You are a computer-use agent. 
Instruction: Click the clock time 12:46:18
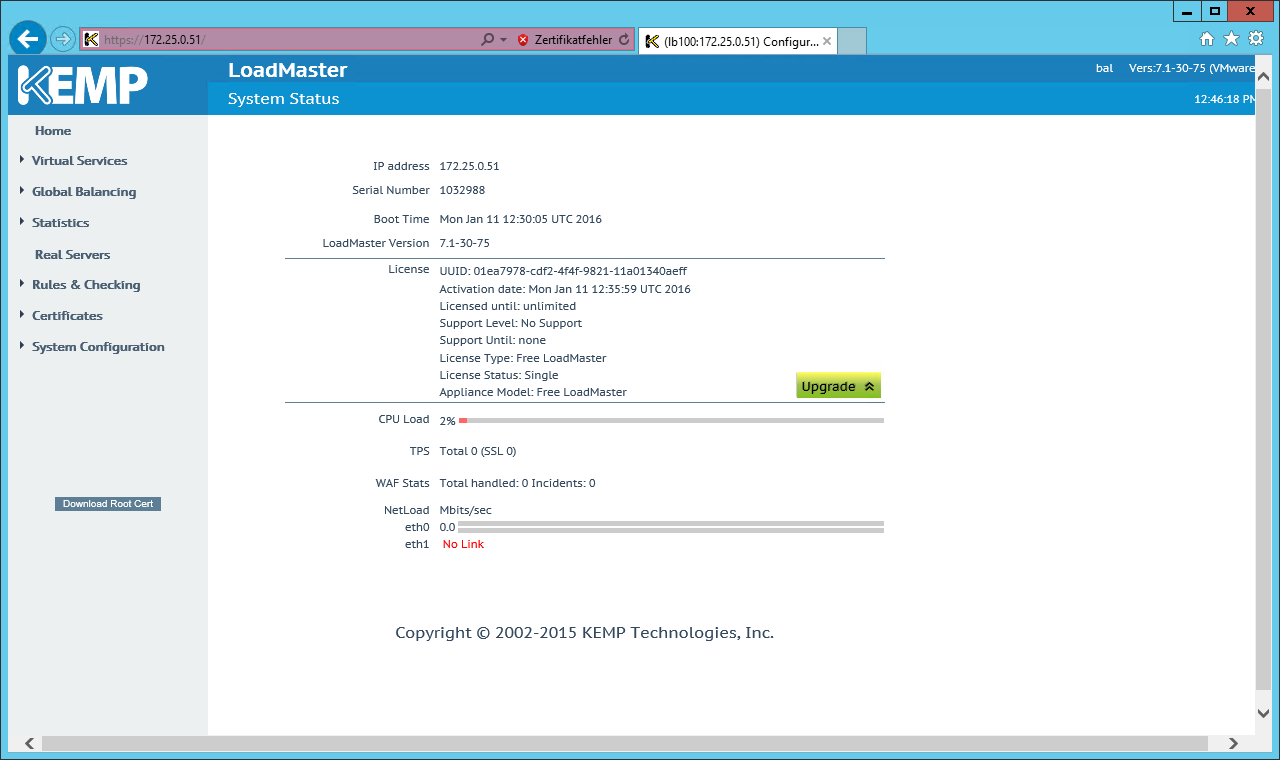(x=1225, y=100)
